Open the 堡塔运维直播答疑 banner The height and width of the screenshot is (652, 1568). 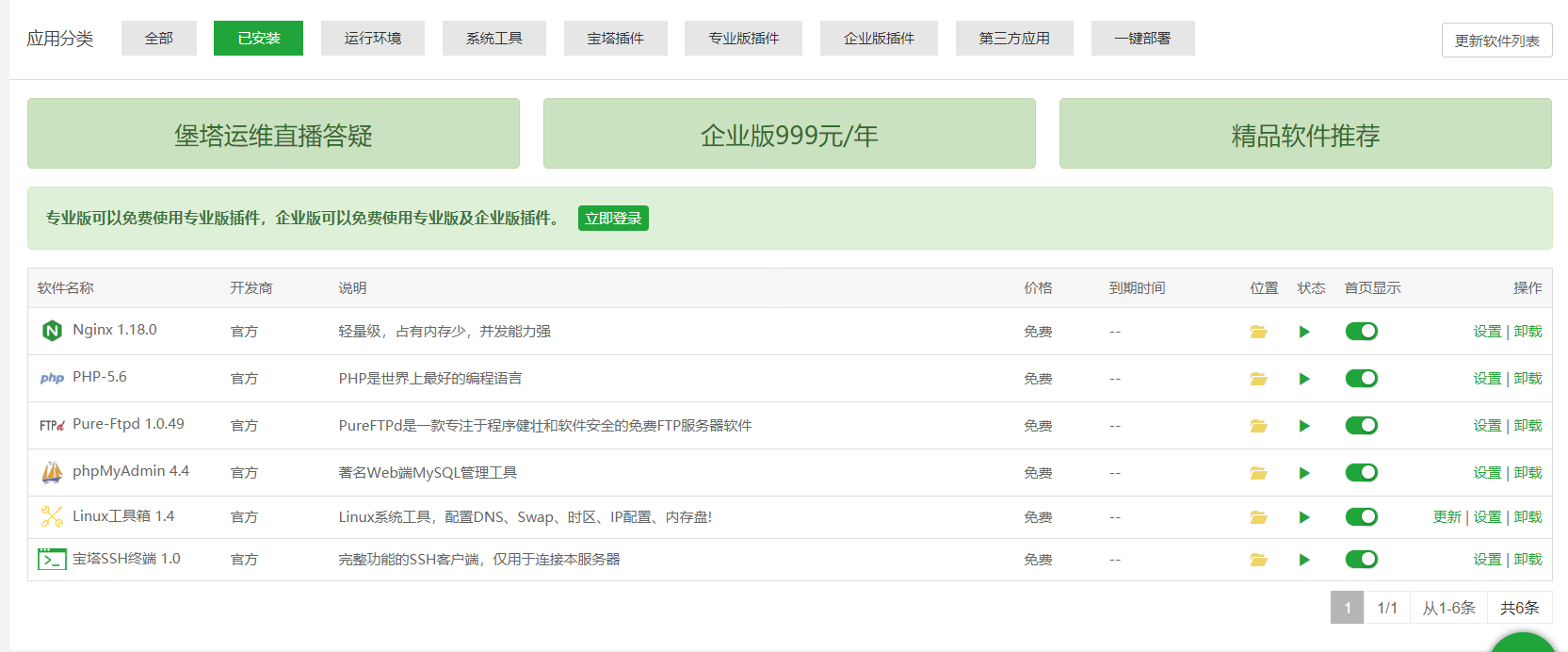(273, 134)
